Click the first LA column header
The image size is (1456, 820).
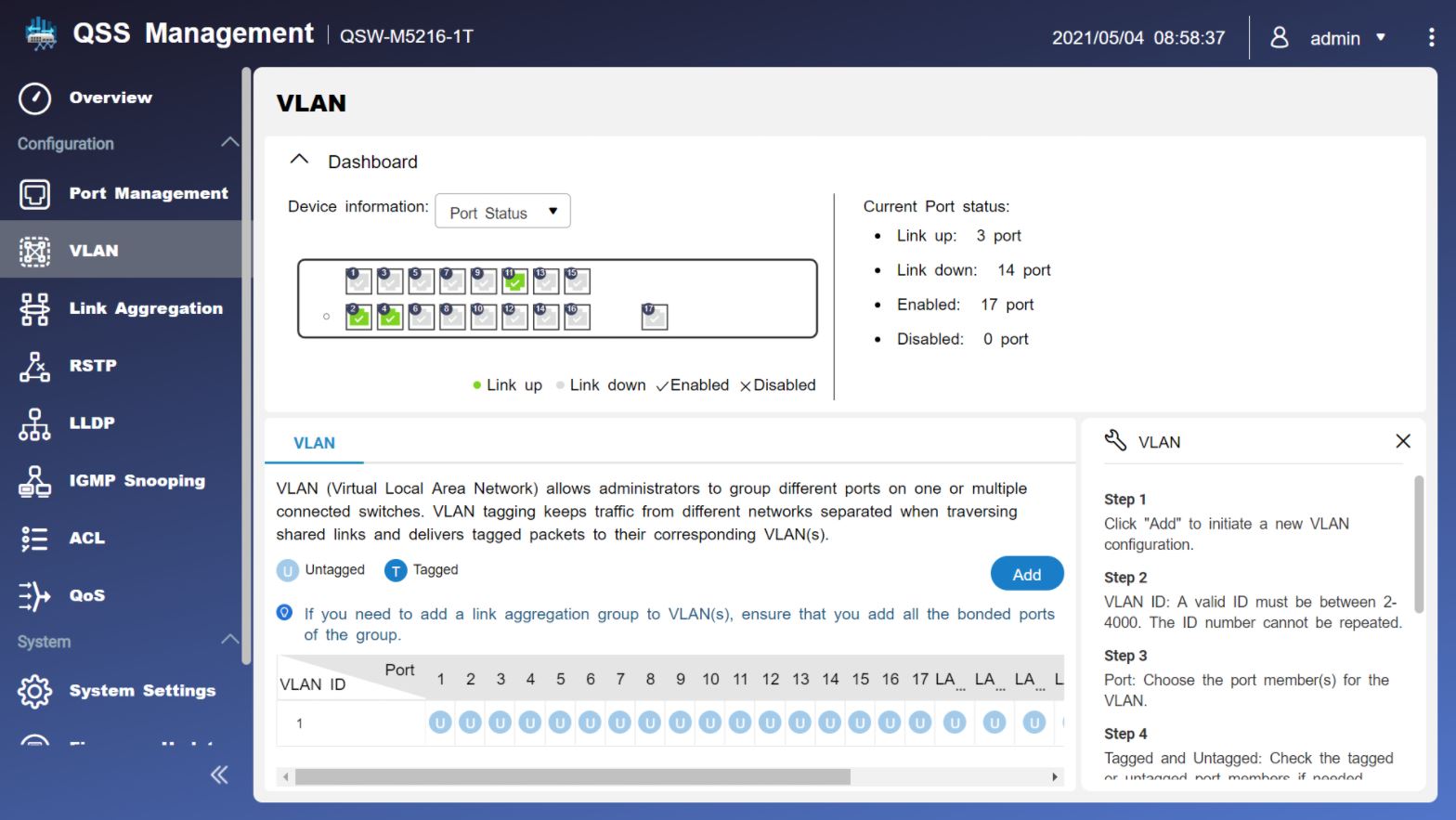click(950, 680)
